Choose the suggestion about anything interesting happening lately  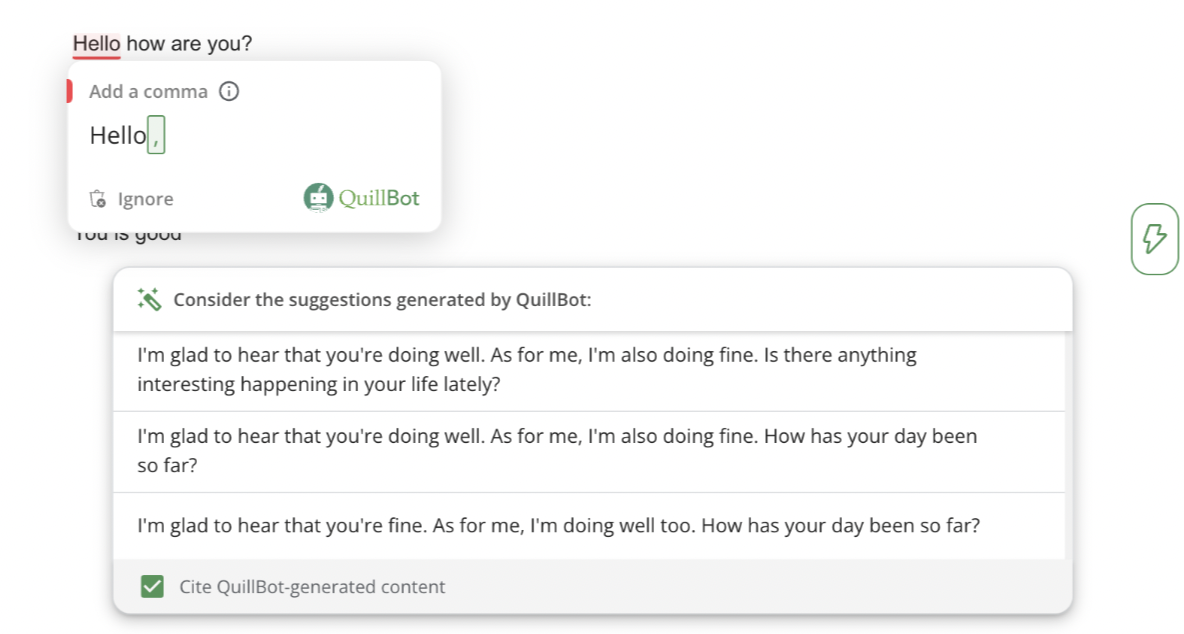526,369
